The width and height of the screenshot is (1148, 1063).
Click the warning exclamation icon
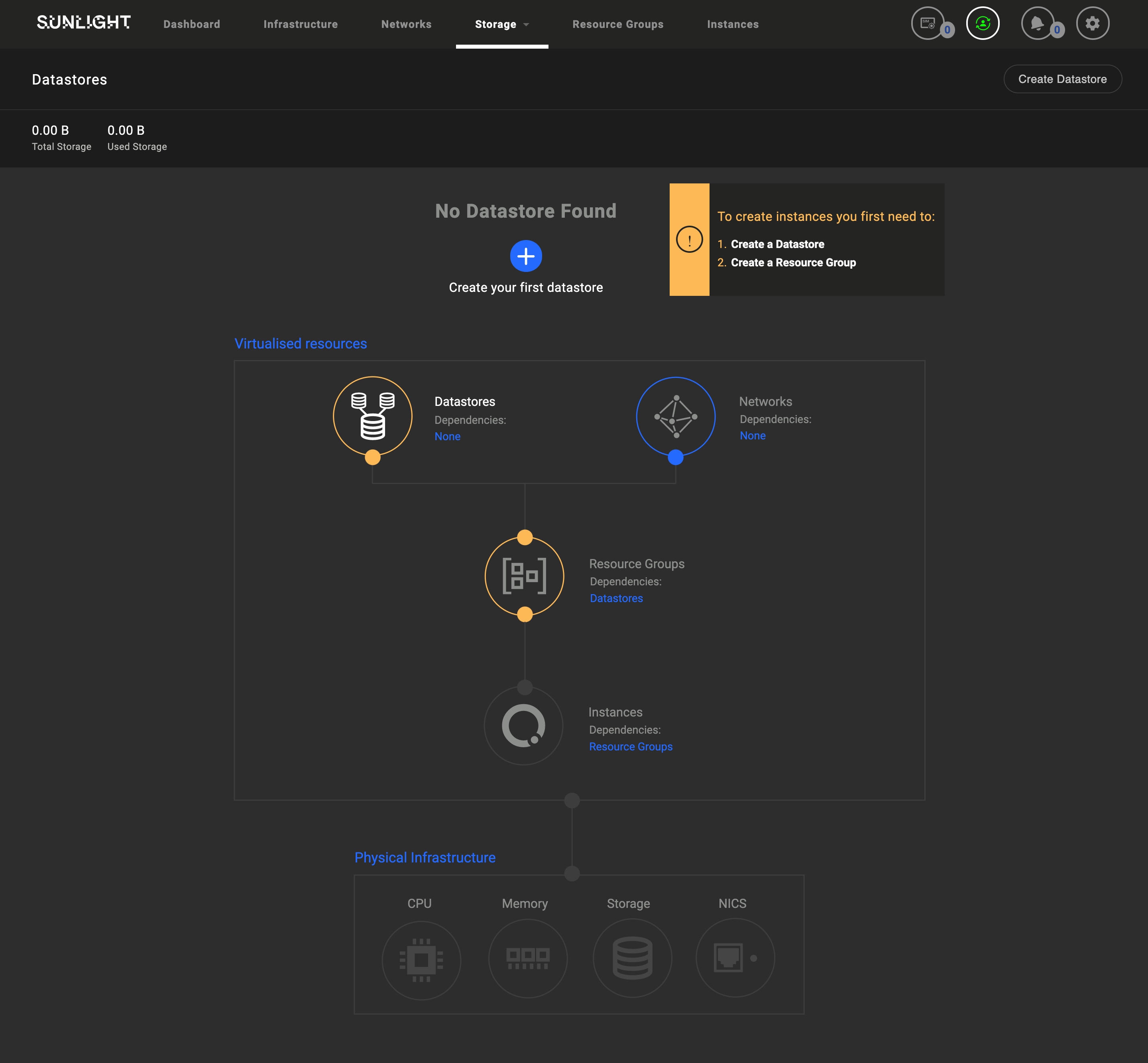coord(689,239)
